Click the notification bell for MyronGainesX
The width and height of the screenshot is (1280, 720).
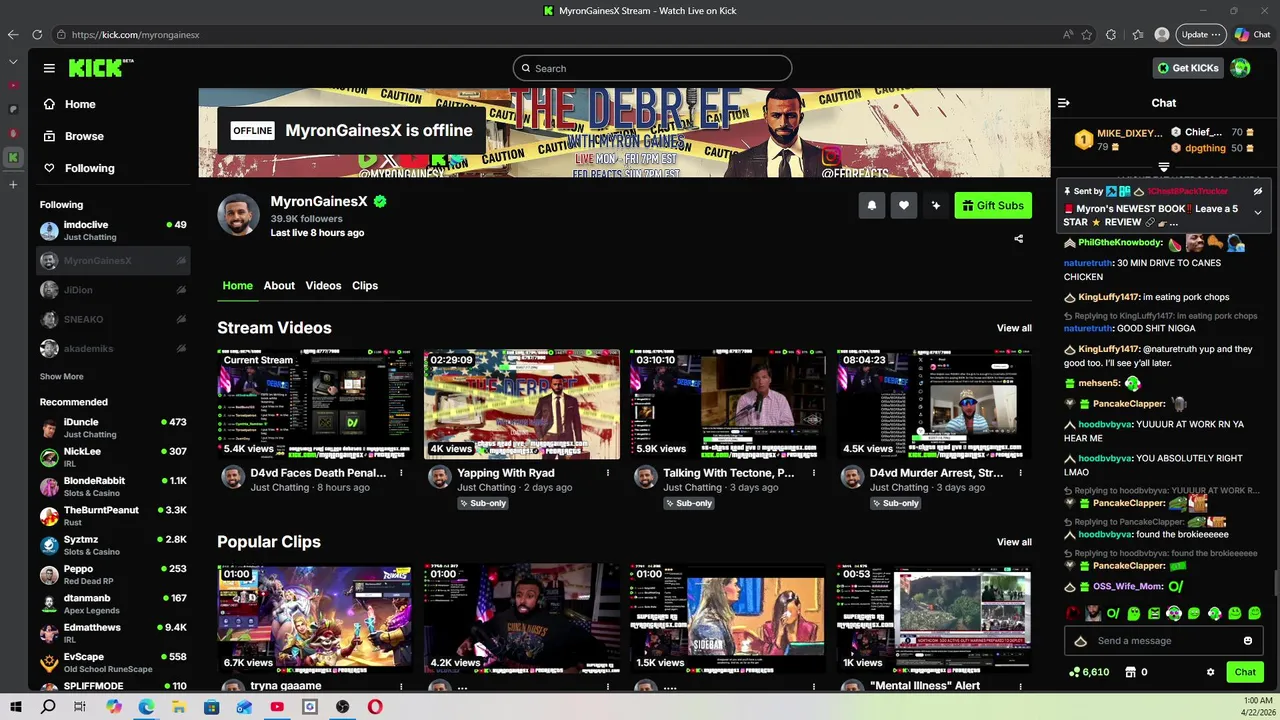pos(872,205)
